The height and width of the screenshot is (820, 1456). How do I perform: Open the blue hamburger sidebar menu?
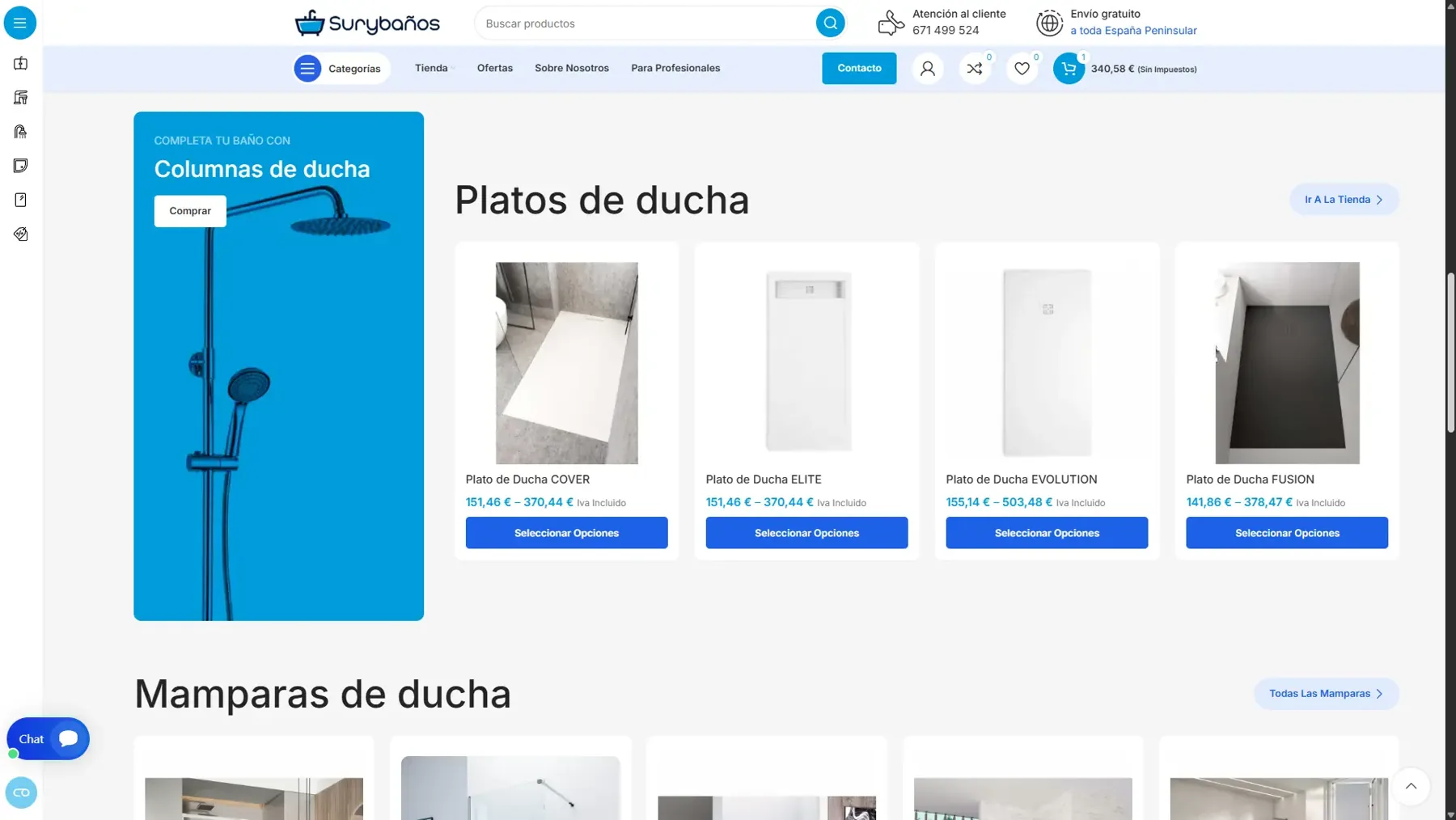pos(20,23)
